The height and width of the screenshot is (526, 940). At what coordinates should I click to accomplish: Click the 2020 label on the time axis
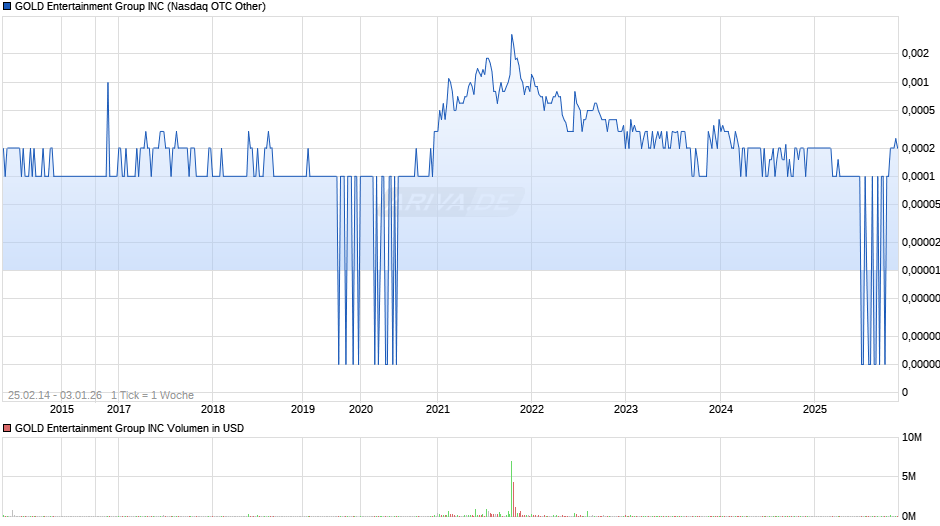(x=361, y=409)
